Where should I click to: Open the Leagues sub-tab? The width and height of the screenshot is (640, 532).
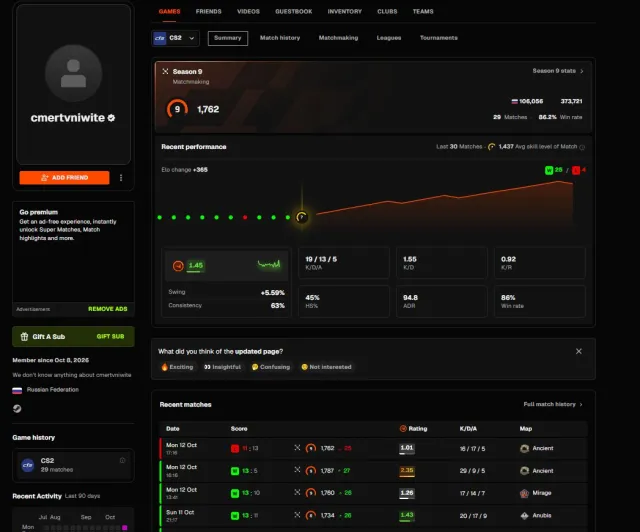pyautogui.click(x=389, y=38)
